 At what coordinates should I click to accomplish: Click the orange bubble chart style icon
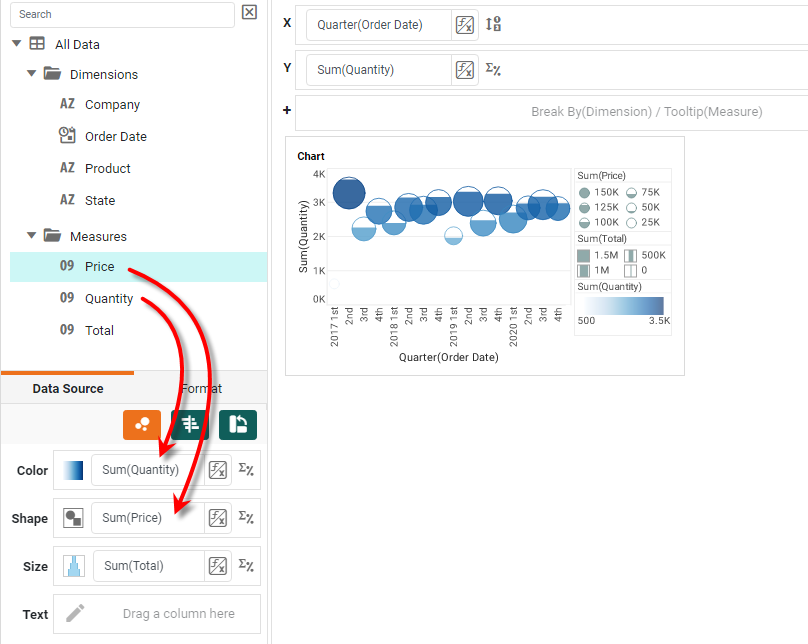point(142,424)
